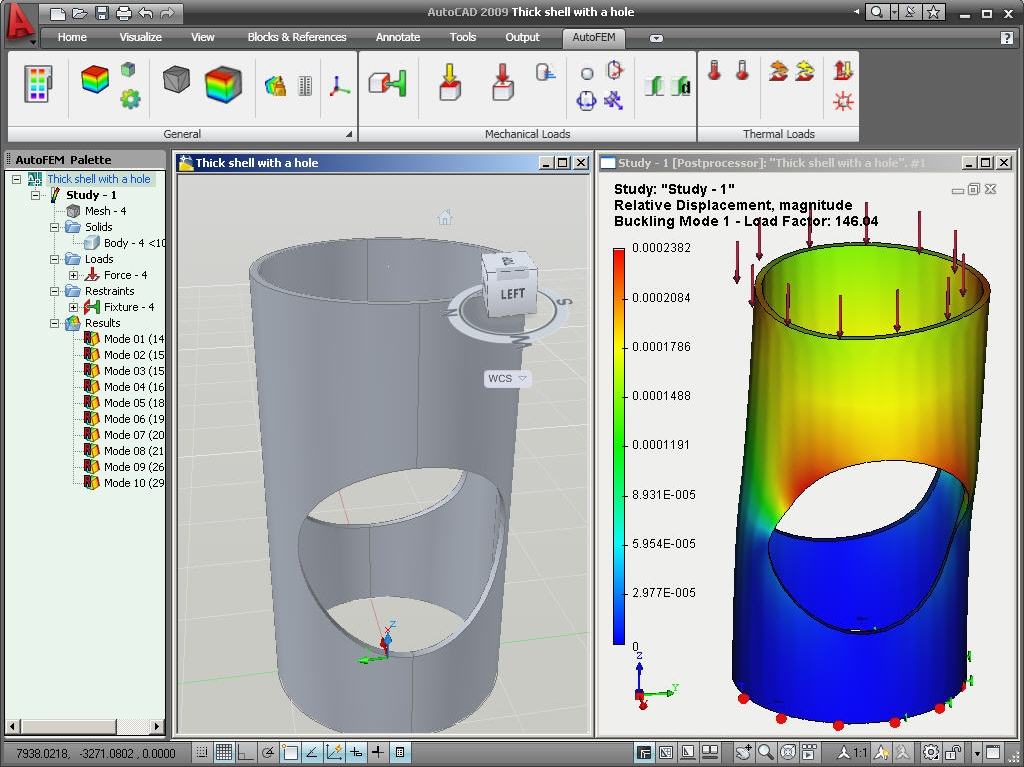Click the first red thermometer Temperature icon
1024x767 pixels.
714,70
